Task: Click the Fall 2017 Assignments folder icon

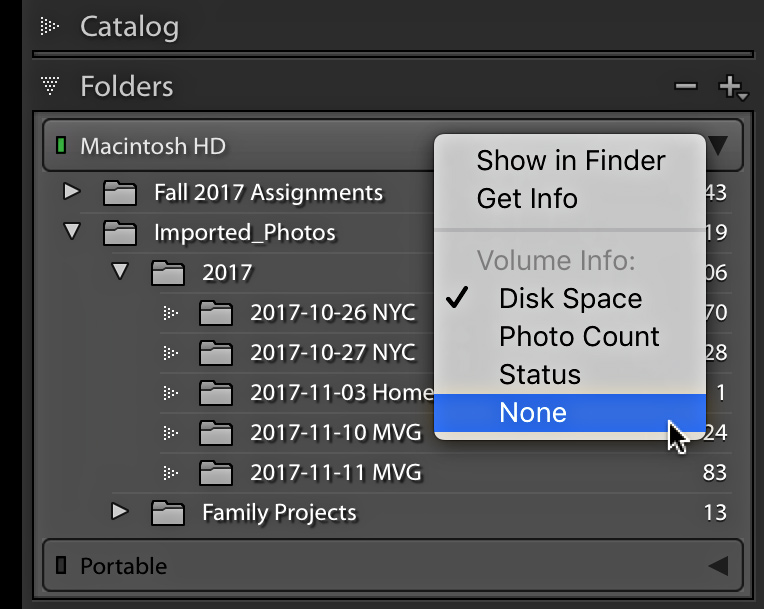Action: pos(119,192)
